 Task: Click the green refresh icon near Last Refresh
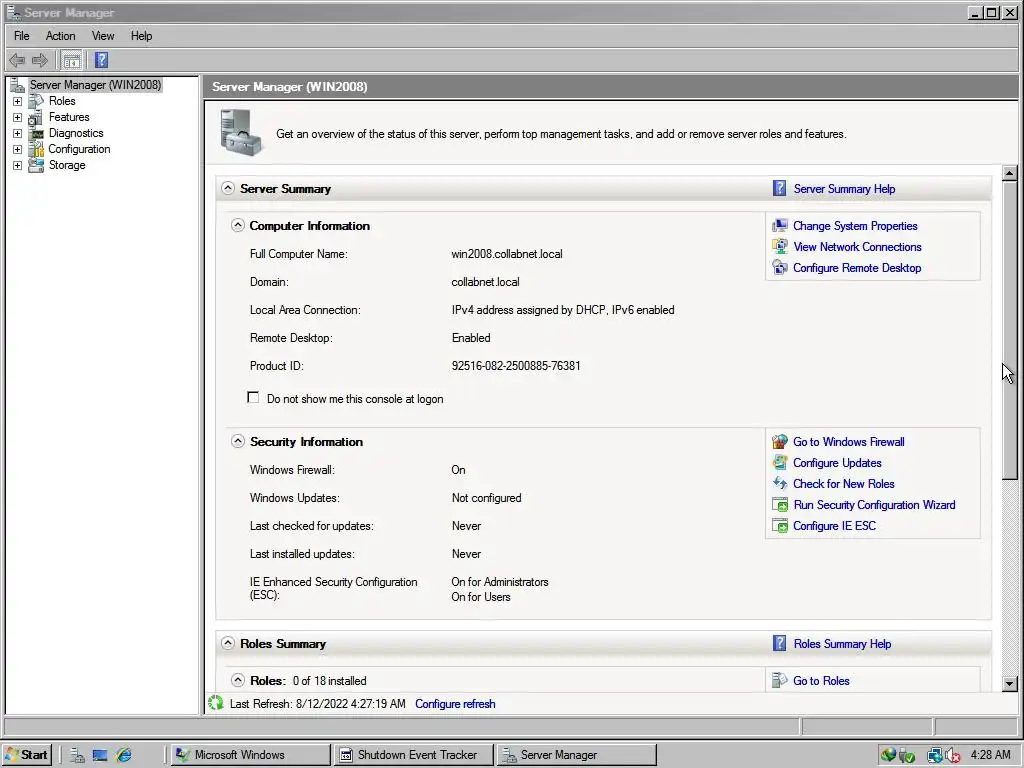pyautogui.click(x=216, y=703)
